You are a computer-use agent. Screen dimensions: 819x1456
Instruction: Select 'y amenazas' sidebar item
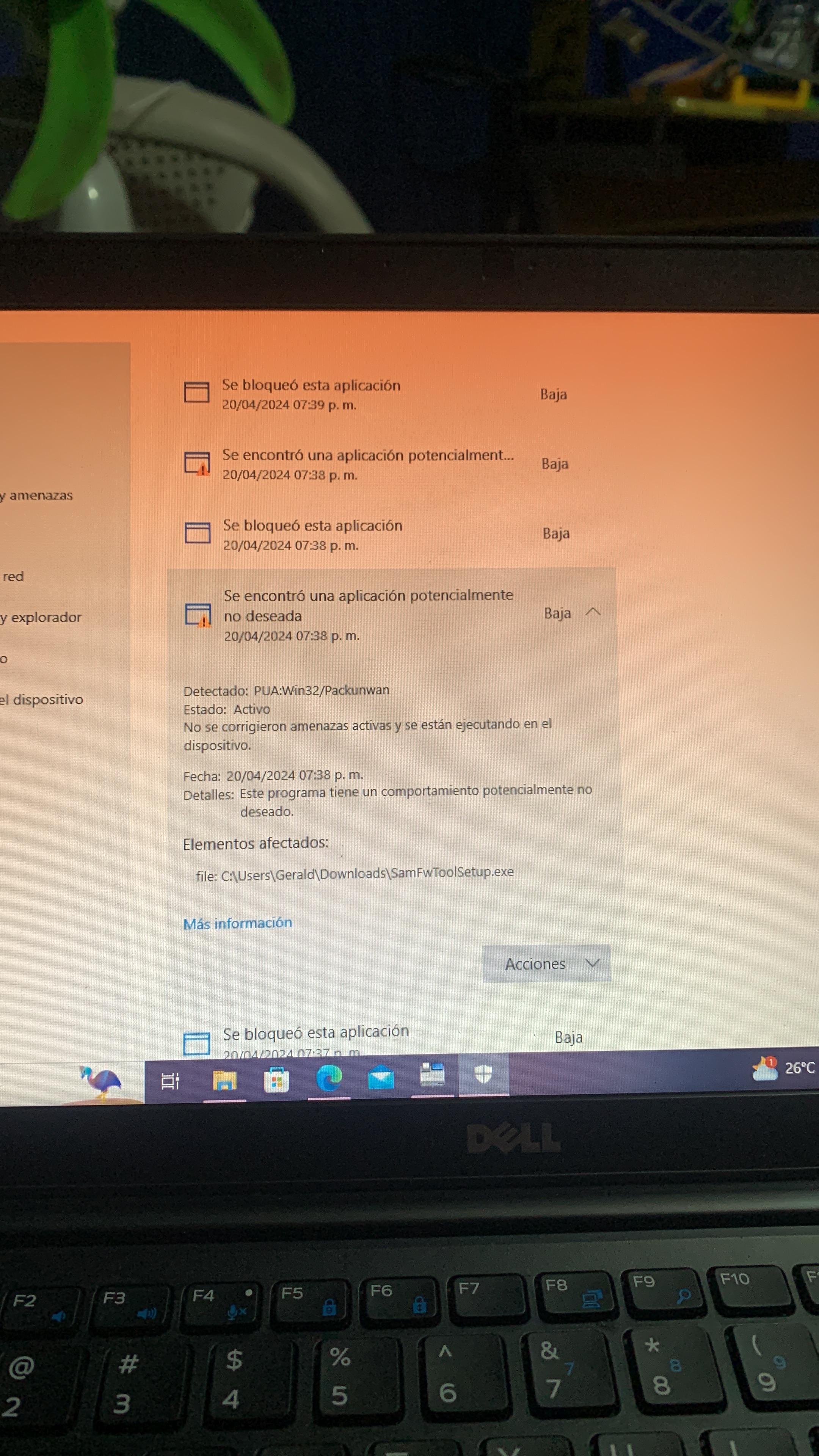click(x=37, y=495)
